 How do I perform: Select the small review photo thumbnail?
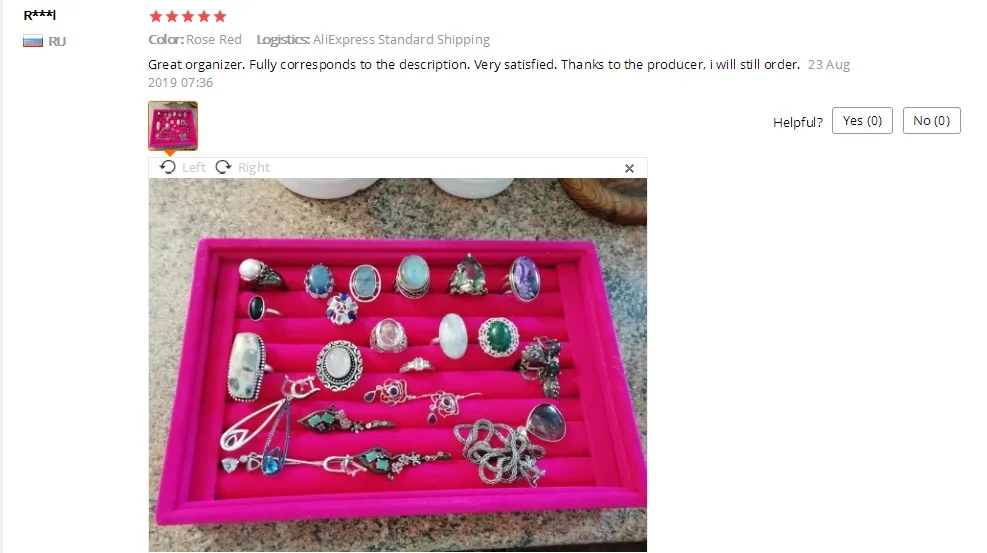click(173, 126)
